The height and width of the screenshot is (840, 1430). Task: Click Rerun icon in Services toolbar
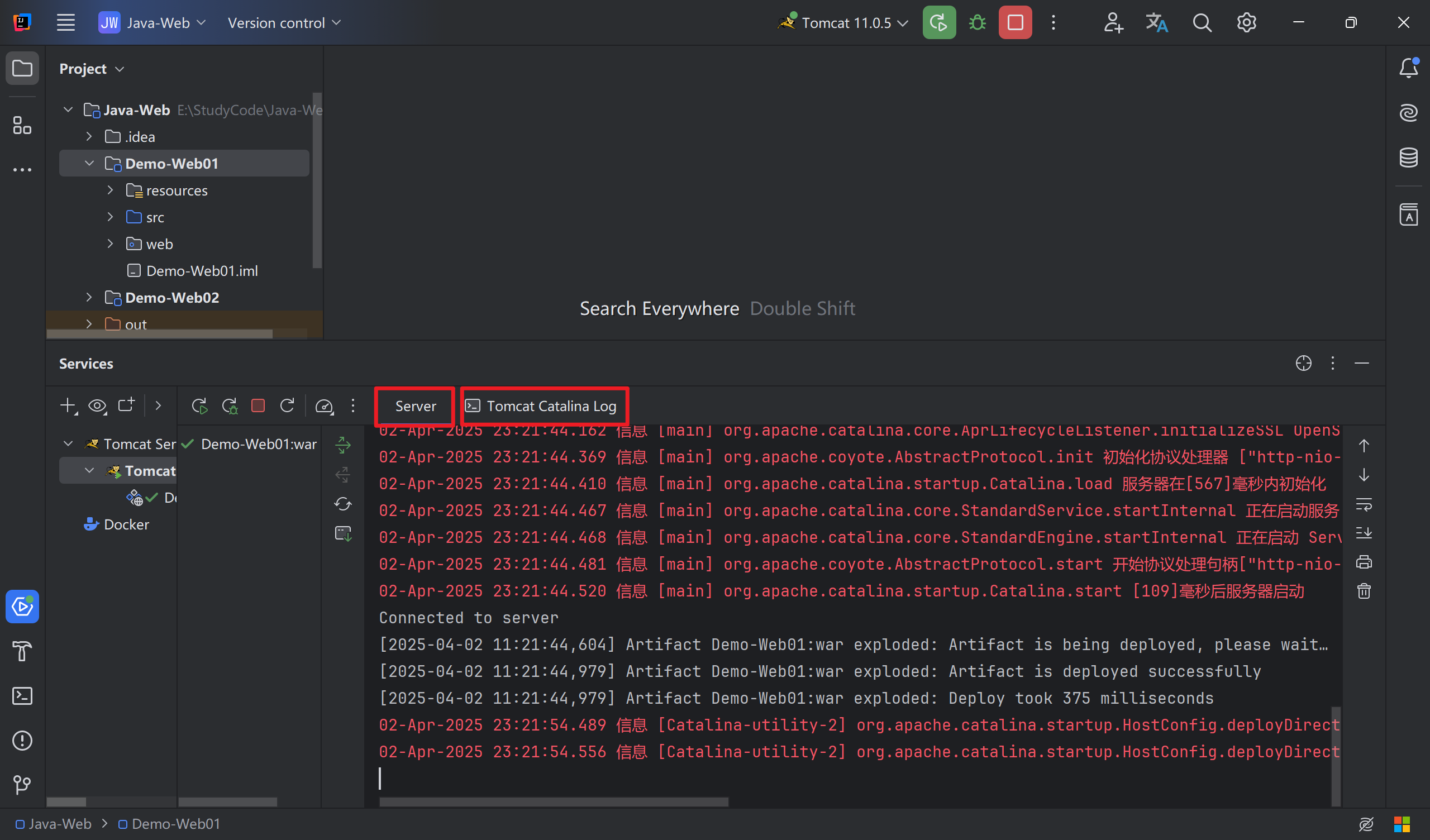[200, 406]
